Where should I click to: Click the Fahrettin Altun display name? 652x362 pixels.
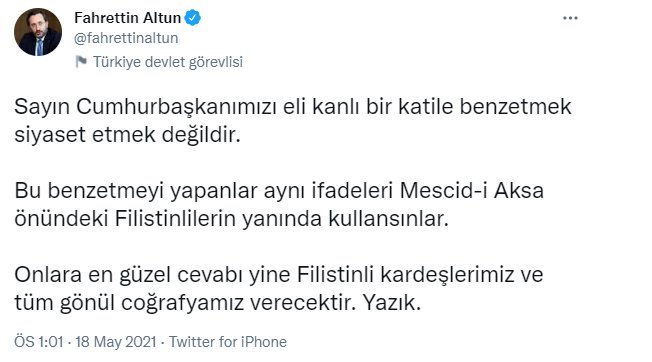point(127,18)
